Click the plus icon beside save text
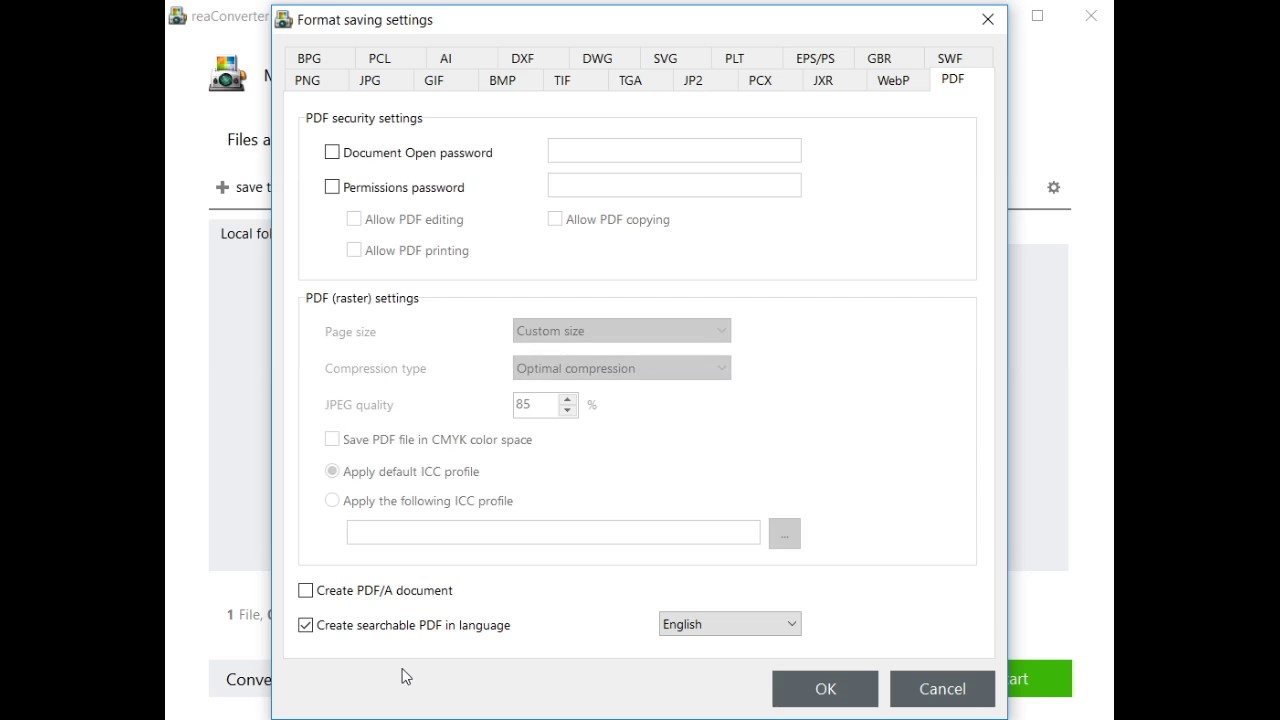The width and height of the screenshot is (1280, 720). coord(222,187)
